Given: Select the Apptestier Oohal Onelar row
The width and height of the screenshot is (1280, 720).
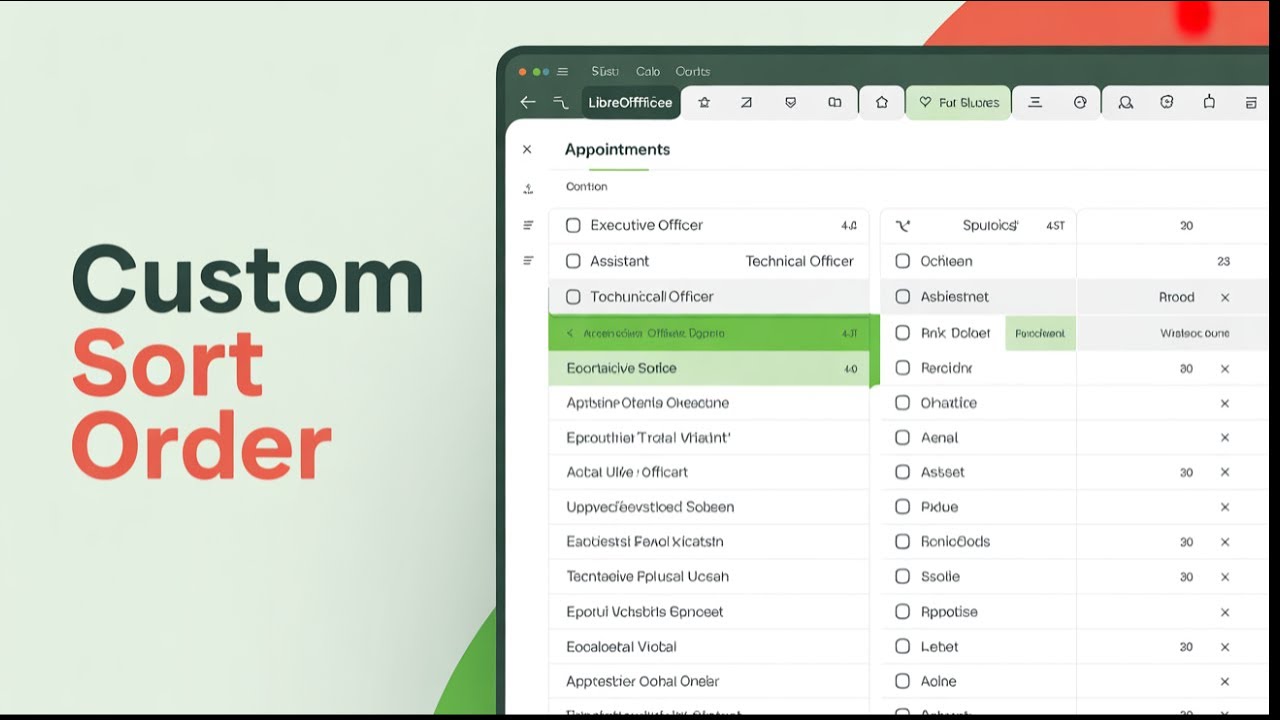Looking at the screenshot, I should (x=709, y=682).
